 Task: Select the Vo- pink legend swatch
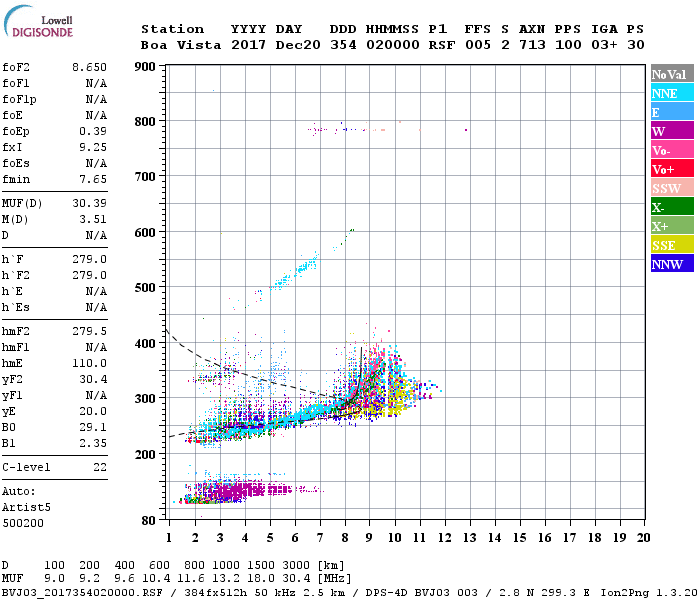672,150
